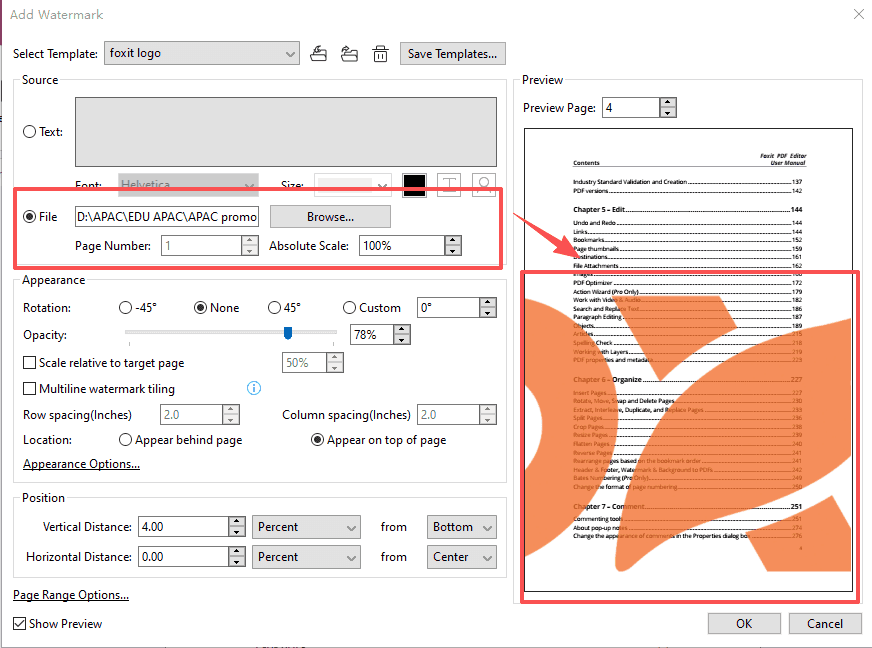872x648 pixels.
Task: Delete the selected template with trash icon
Action: 380,54
